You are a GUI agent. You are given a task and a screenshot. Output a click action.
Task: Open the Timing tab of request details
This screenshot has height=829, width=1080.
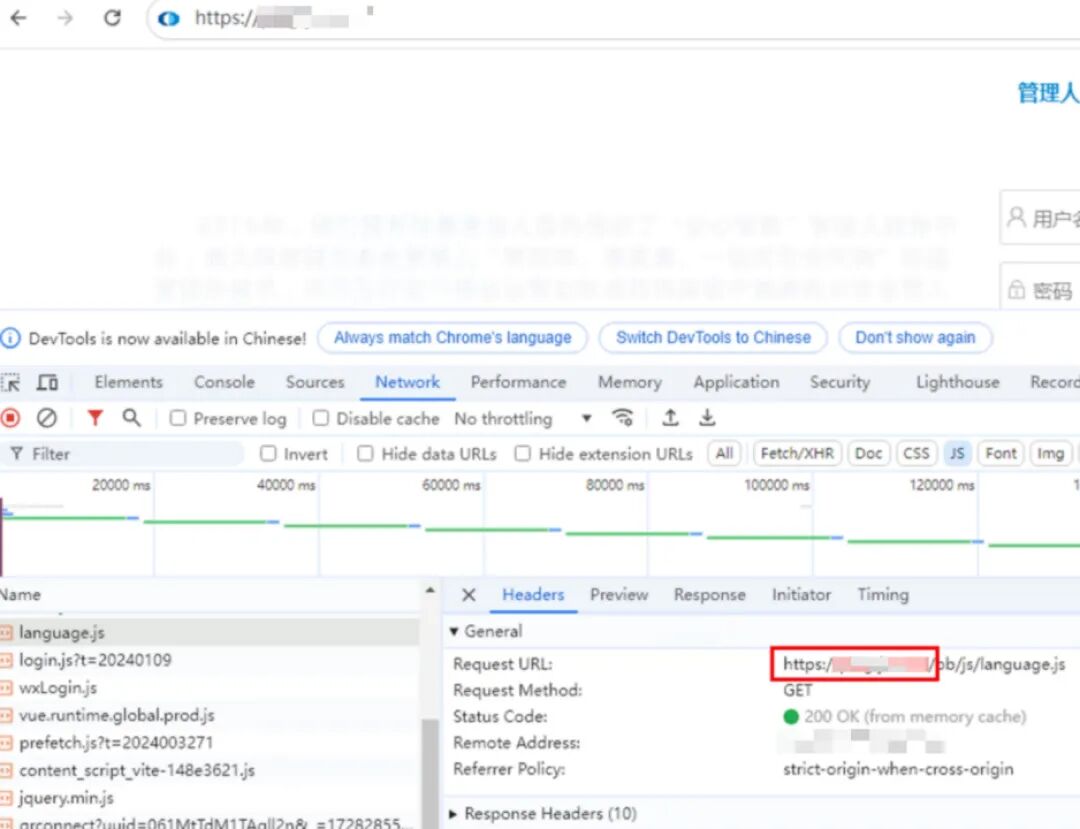pyautogui.click(x=883, y=595)
